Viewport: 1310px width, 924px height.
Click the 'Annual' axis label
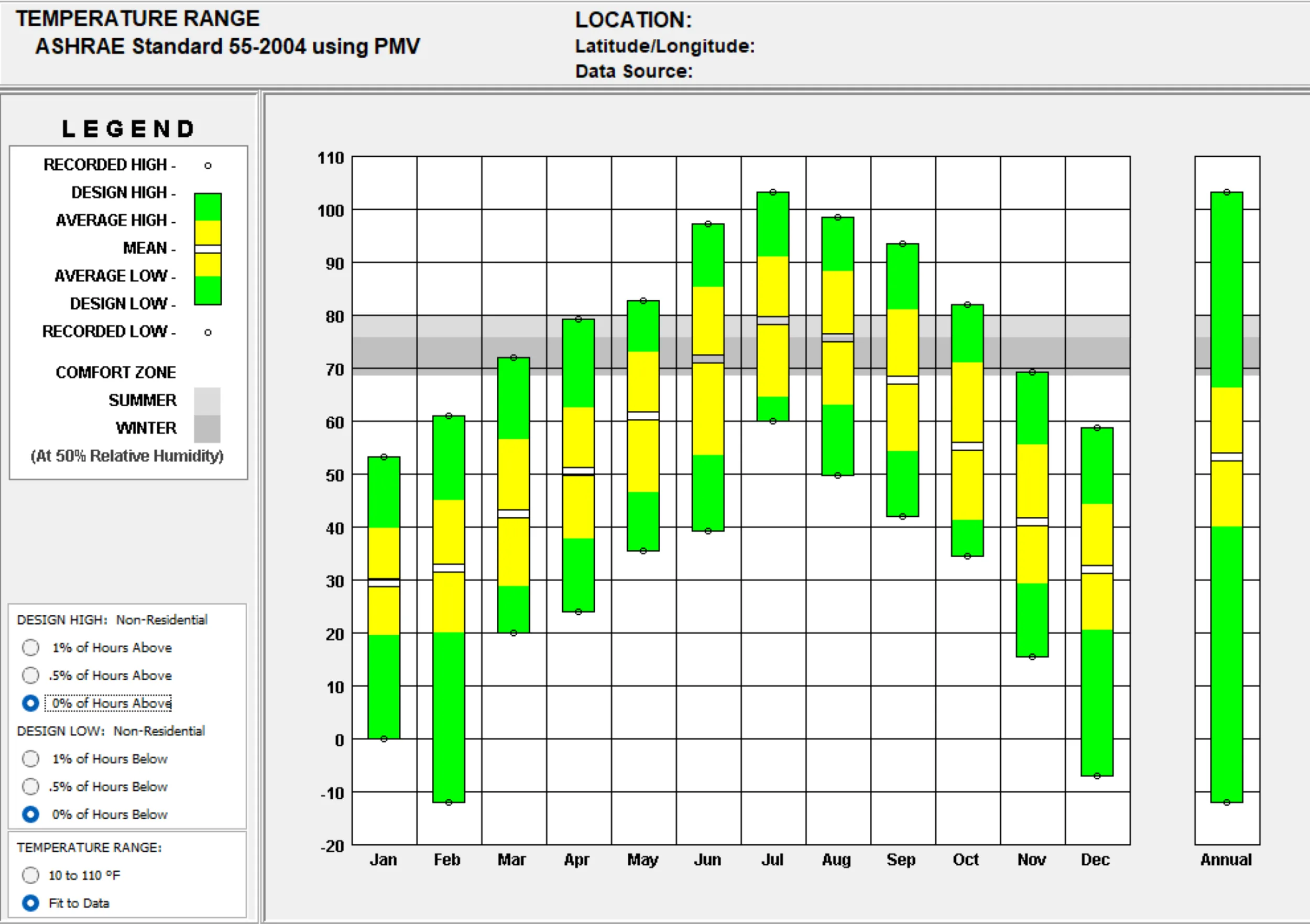click(1226, 860)
